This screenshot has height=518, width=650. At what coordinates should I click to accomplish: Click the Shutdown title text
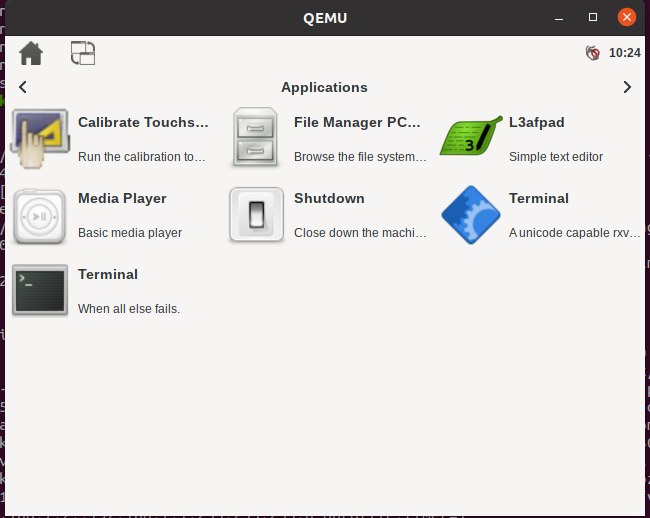pos(329,198)
